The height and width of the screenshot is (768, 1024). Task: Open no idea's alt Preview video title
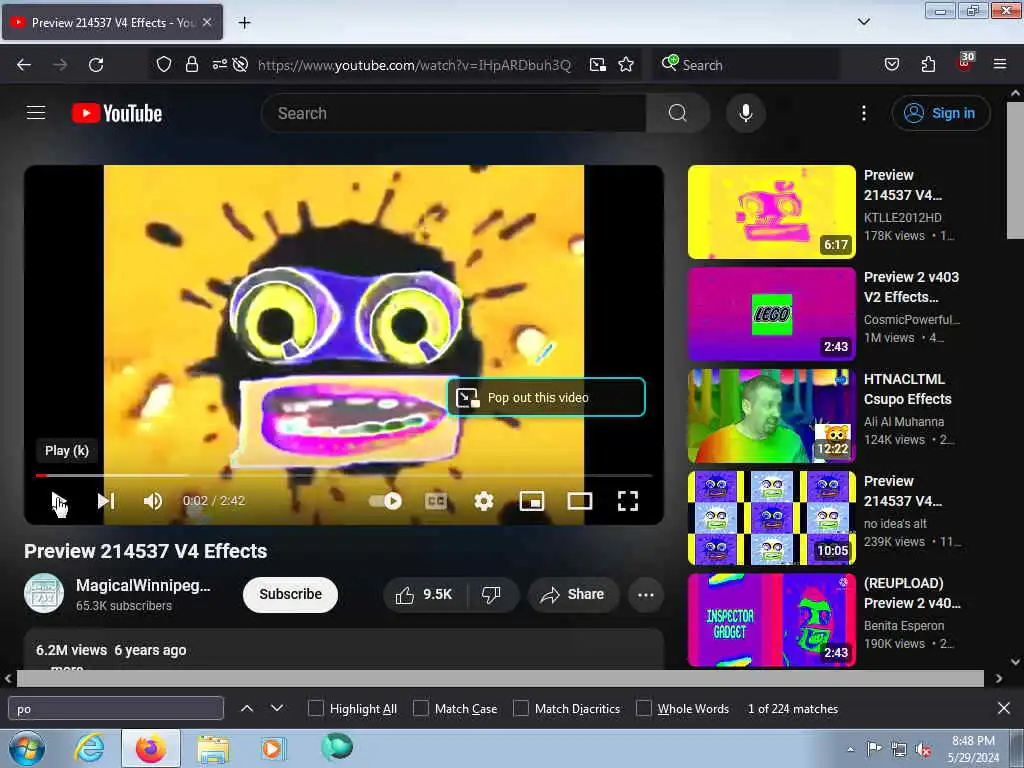[x=903, y=490]
